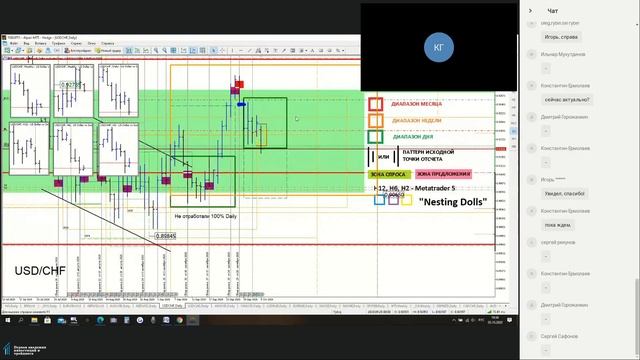Click the 0.92793 price label in mini chart
640x360 pixels.
pos(70,85)
